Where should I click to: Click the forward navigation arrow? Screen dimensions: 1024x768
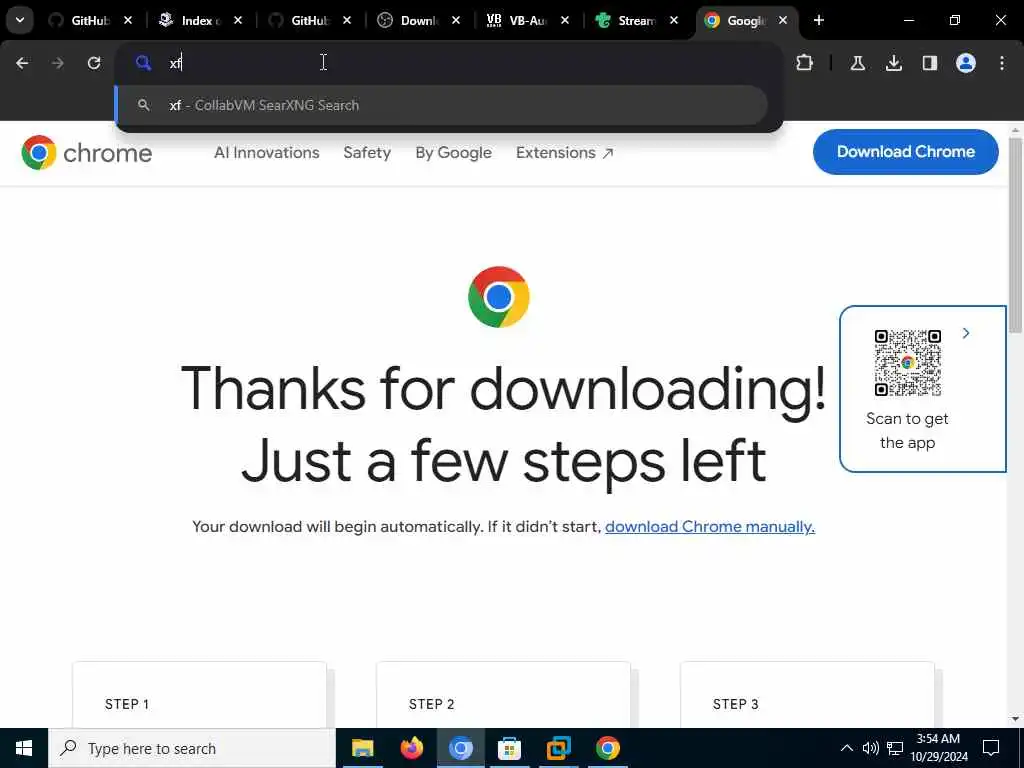(x=57, y=63)
